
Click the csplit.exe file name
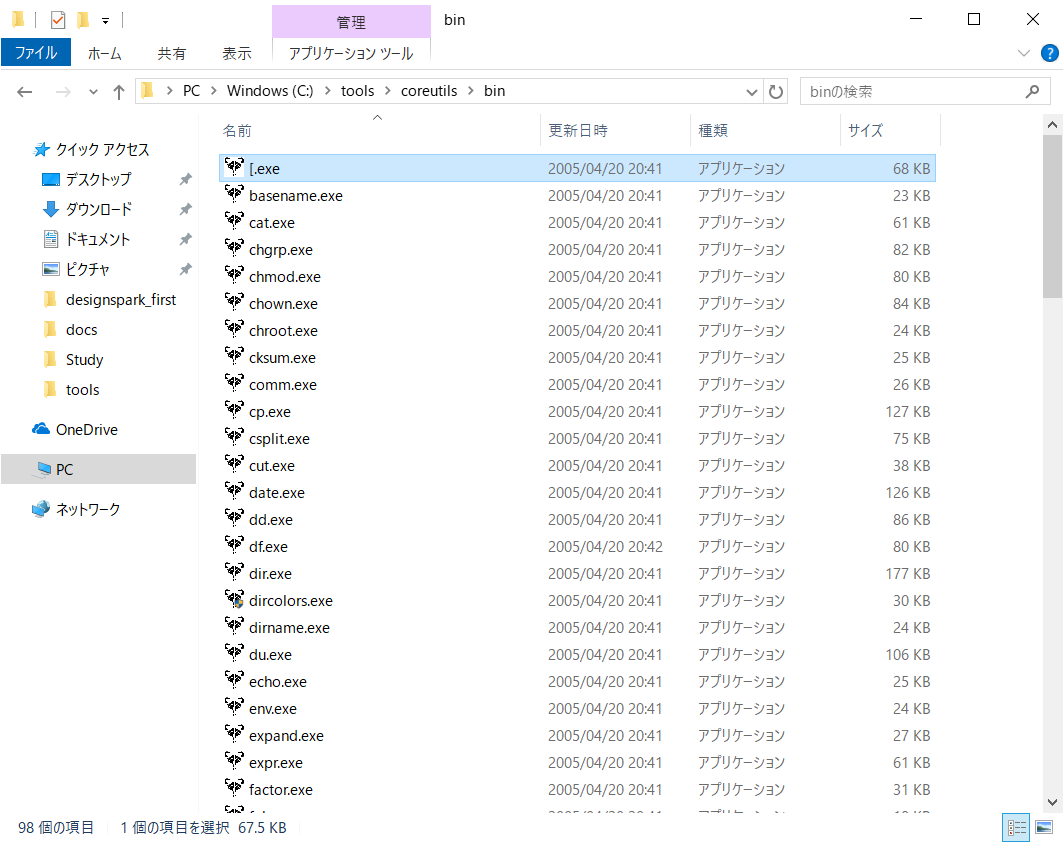(279, 439)
